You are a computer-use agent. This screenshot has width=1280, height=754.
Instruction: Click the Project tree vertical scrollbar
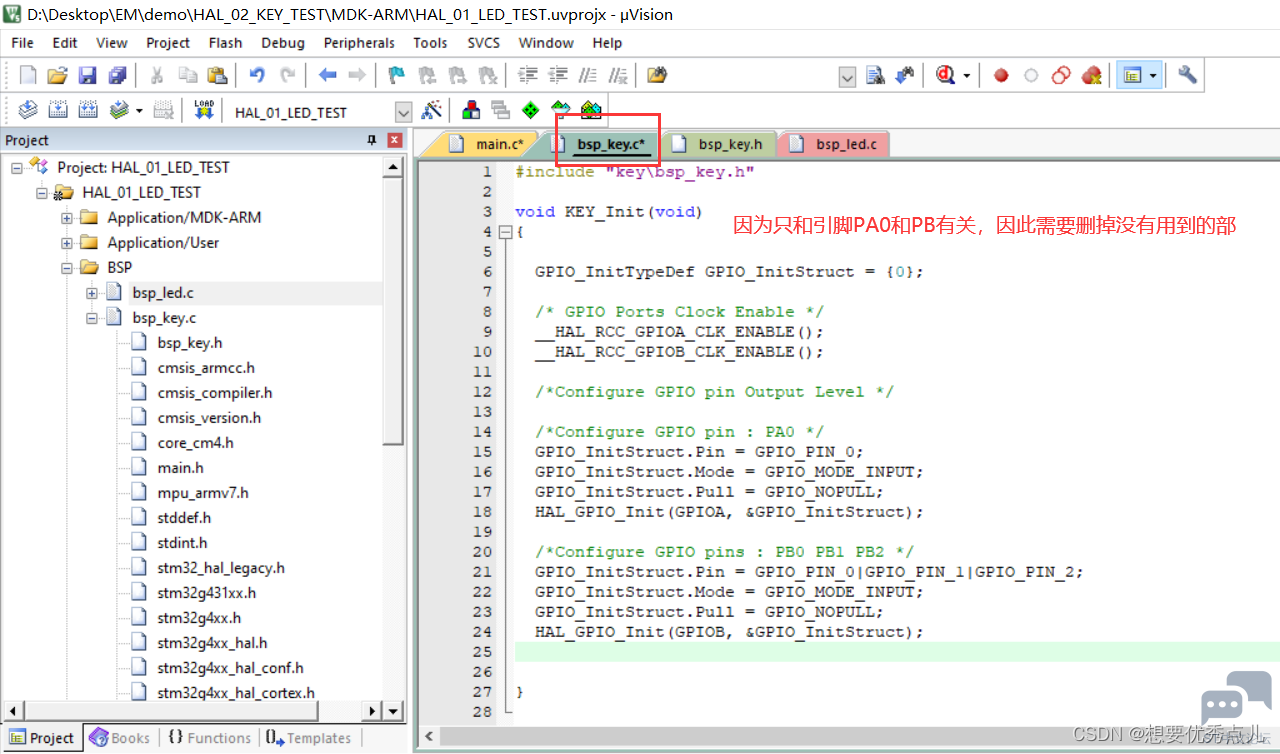coord(395,429)
